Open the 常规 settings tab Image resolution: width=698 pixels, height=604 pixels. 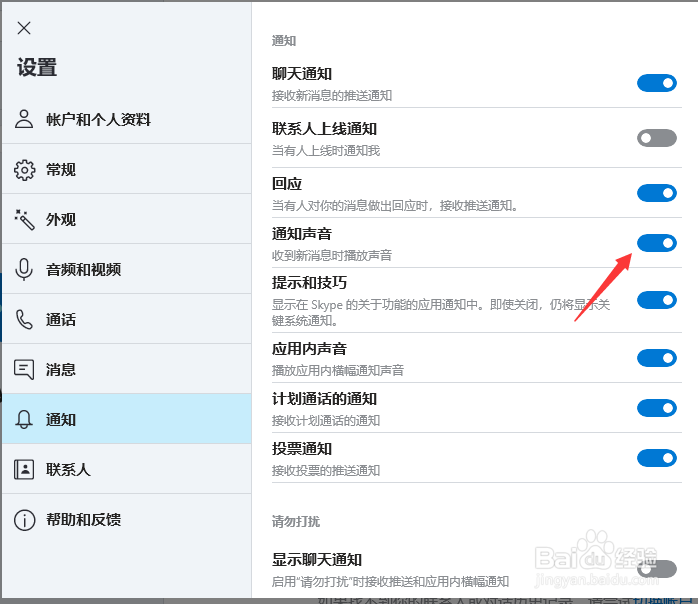coord(61,170)
